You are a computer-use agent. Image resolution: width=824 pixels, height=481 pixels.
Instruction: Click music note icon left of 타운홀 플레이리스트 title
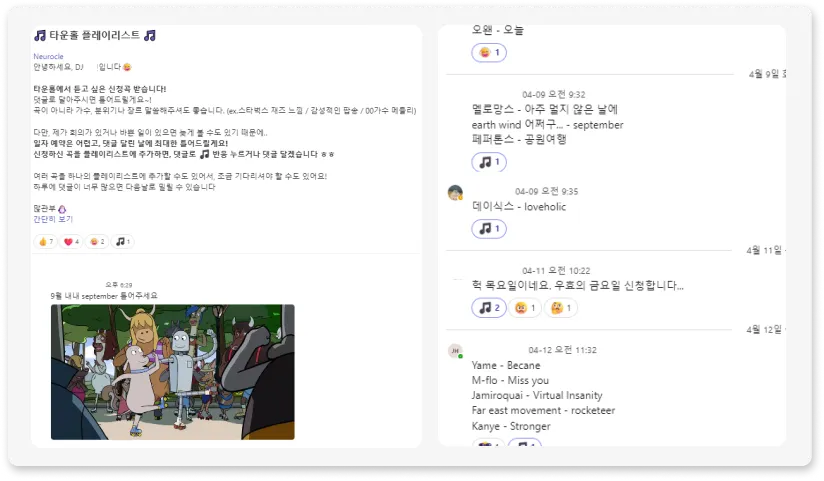point(40,36)
